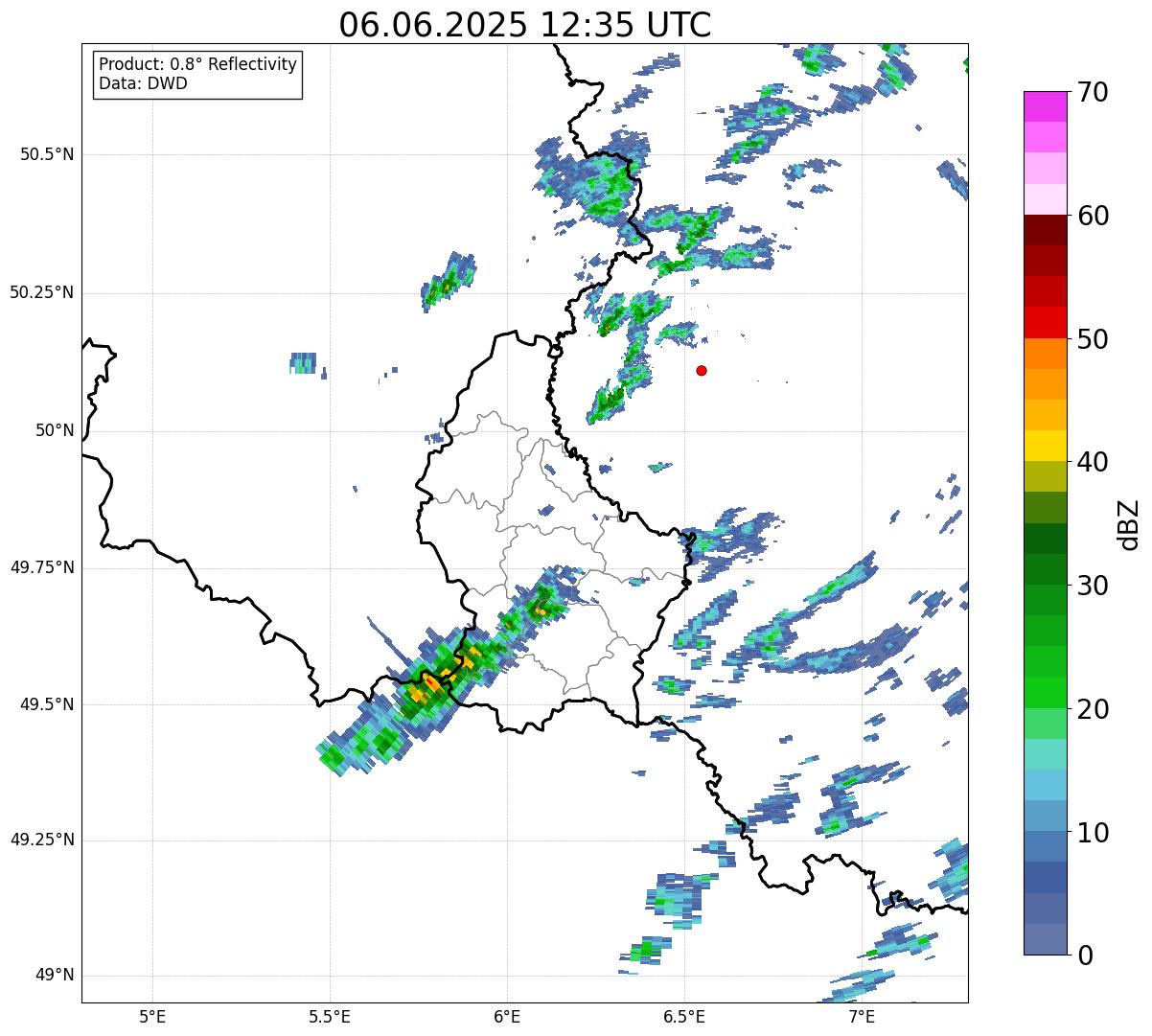This screenshot has width=1152, height=1036.
Task: Click the red dot marker on the map
Action: pos(702,370)
